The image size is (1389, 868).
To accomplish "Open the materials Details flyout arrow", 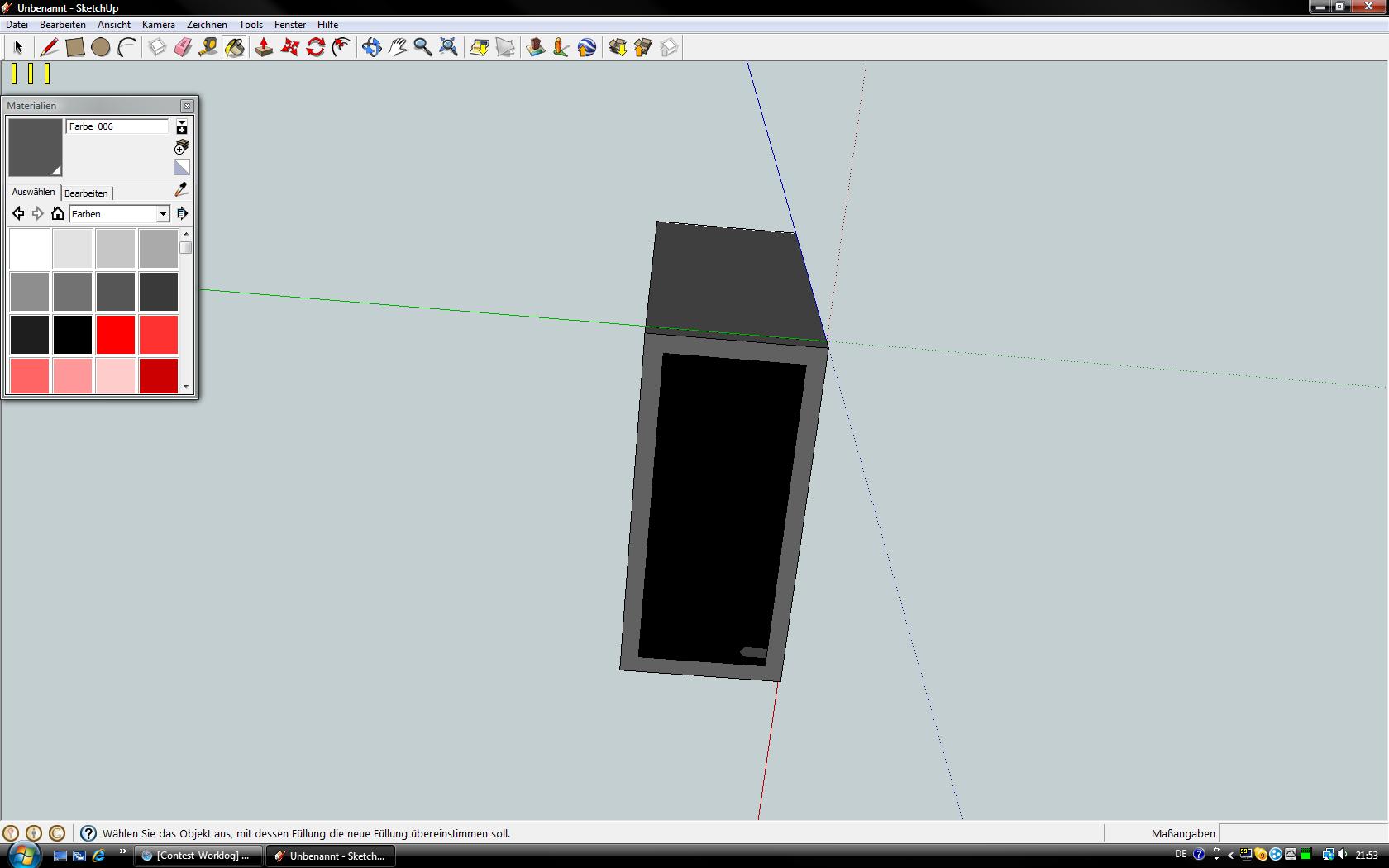I will (x=182, y=214).
